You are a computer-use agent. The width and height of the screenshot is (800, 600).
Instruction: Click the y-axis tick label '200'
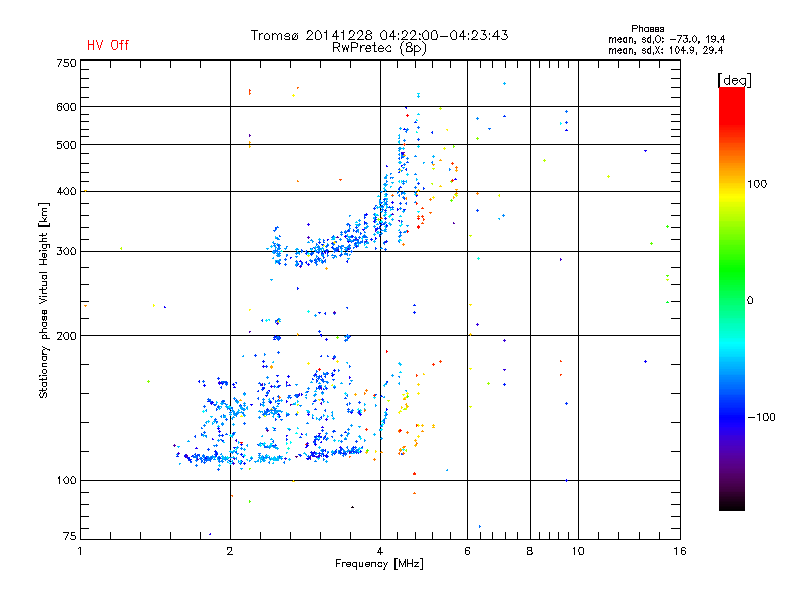click(66, 336)
